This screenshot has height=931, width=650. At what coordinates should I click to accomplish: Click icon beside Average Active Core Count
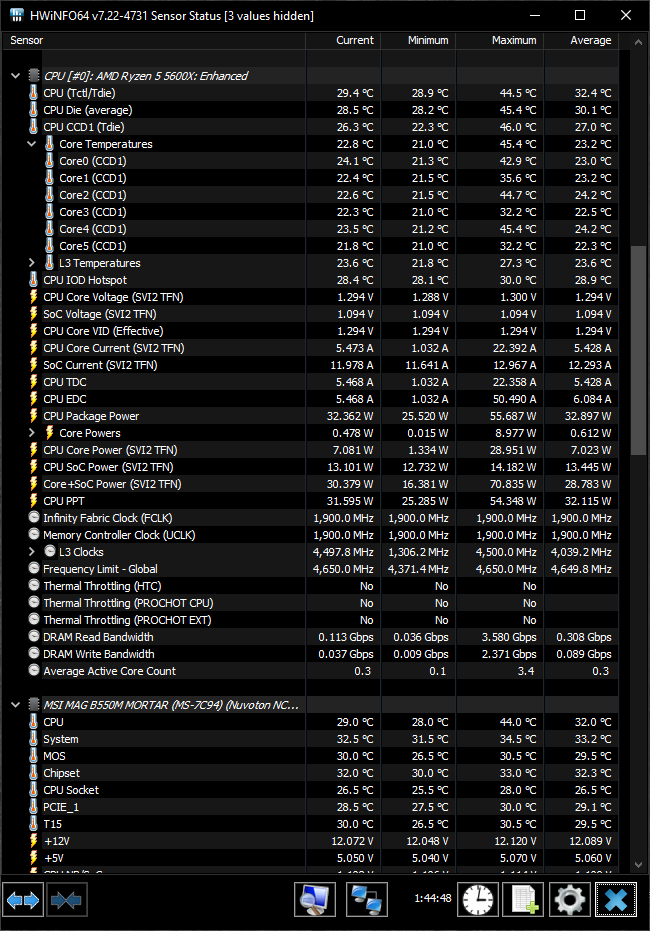click(34, 670)
